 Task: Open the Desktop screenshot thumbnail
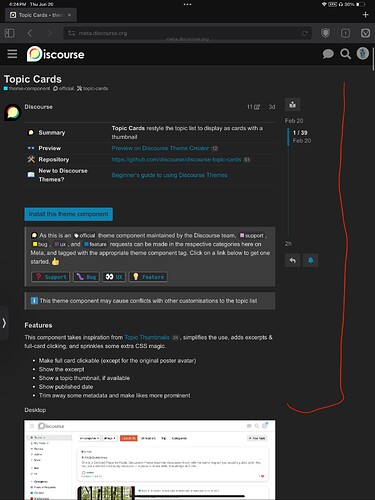(150, 460)
